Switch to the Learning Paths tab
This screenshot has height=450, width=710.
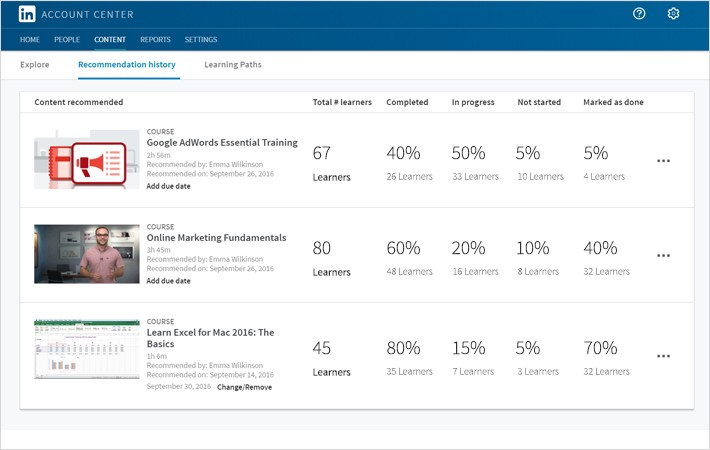233,65
